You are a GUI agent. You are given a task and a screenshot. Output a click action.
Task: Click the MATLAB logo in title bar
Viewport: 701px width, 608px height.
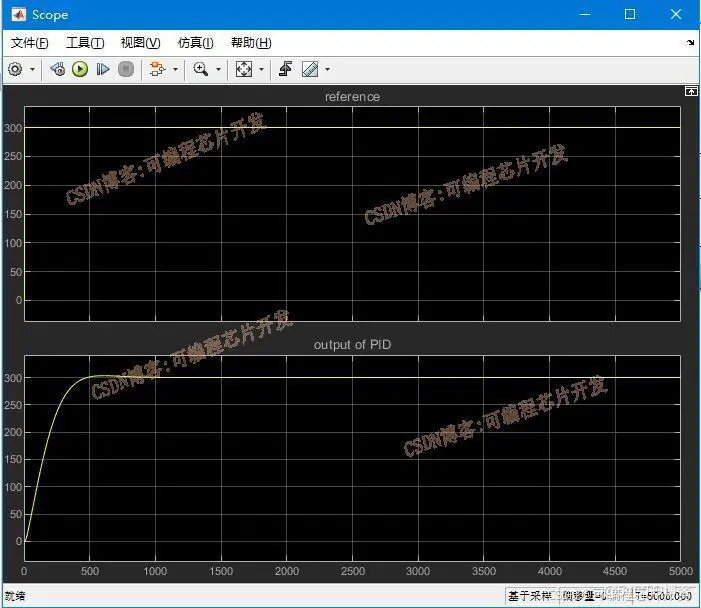(19, 15)
